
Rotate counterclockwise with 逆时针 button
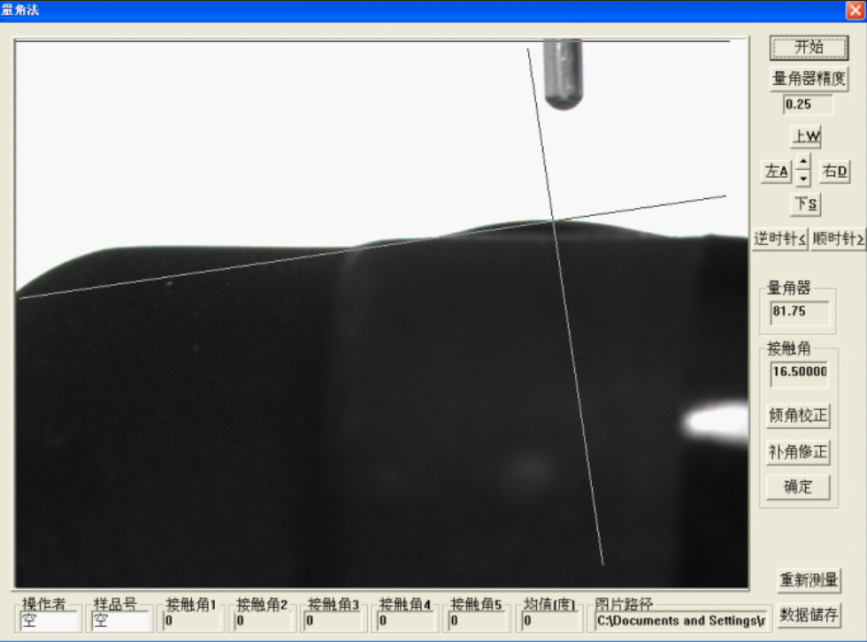tap(780, 239)
